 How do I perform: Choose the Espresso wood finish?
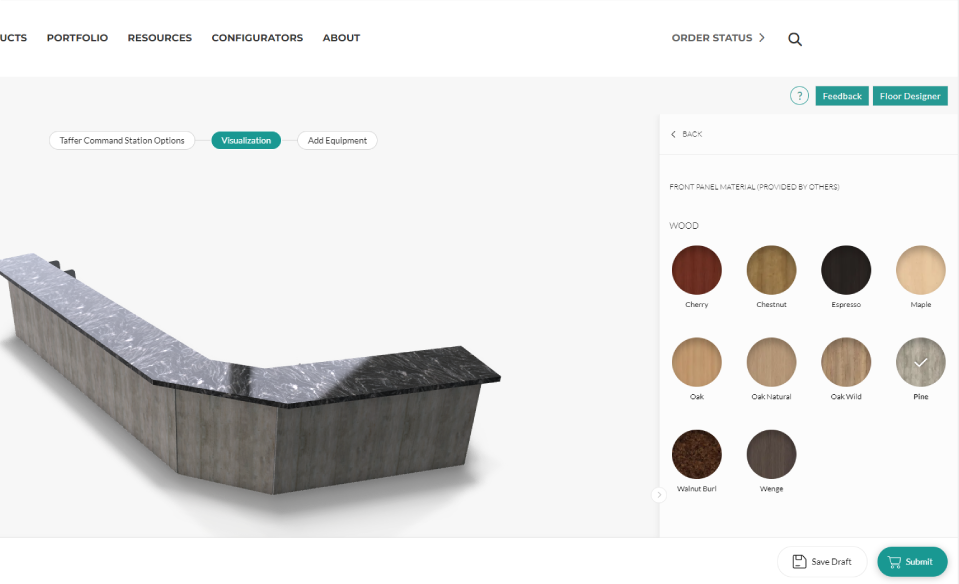tap(846, 270)
